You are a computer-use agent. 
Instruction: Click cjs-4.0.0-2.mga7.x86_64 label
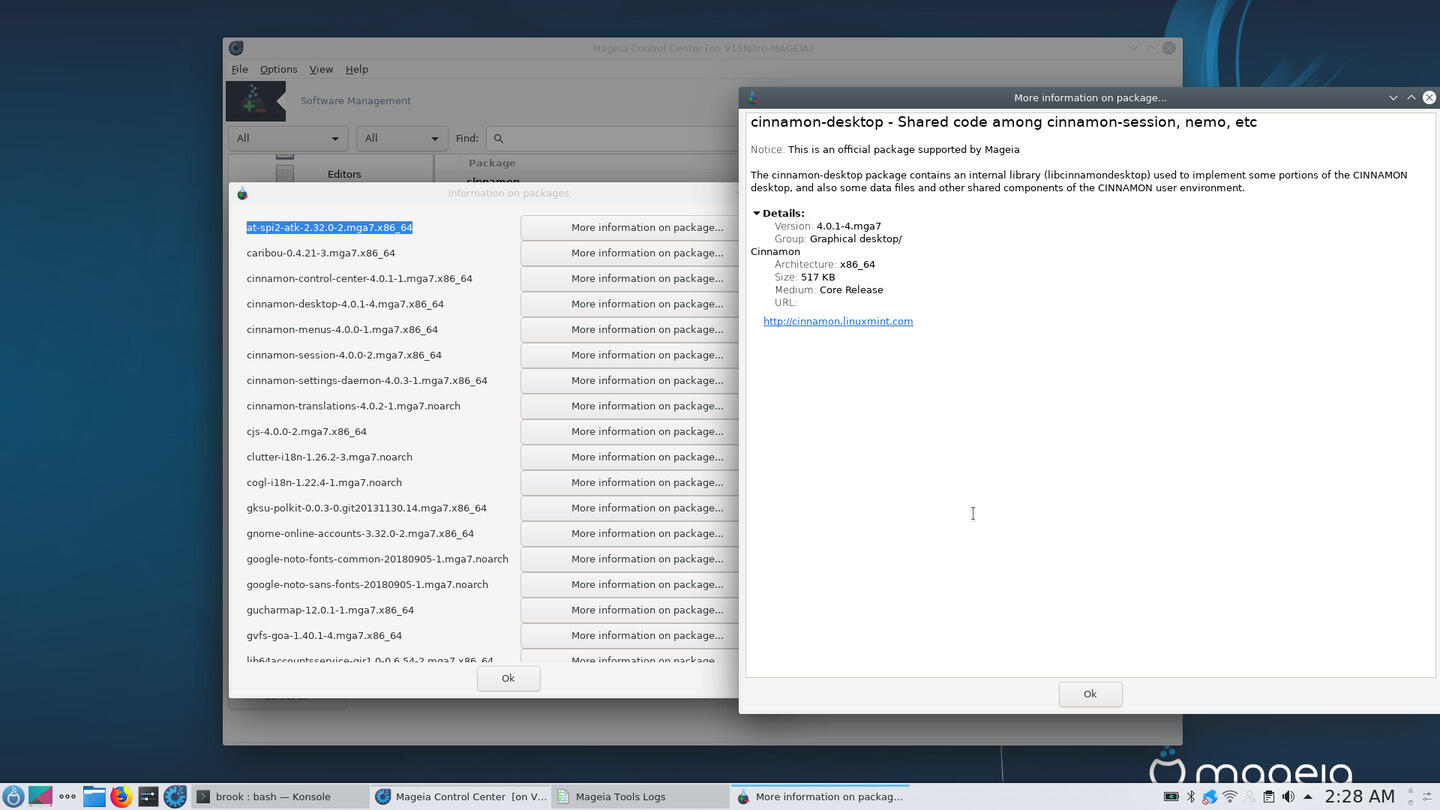306,432
